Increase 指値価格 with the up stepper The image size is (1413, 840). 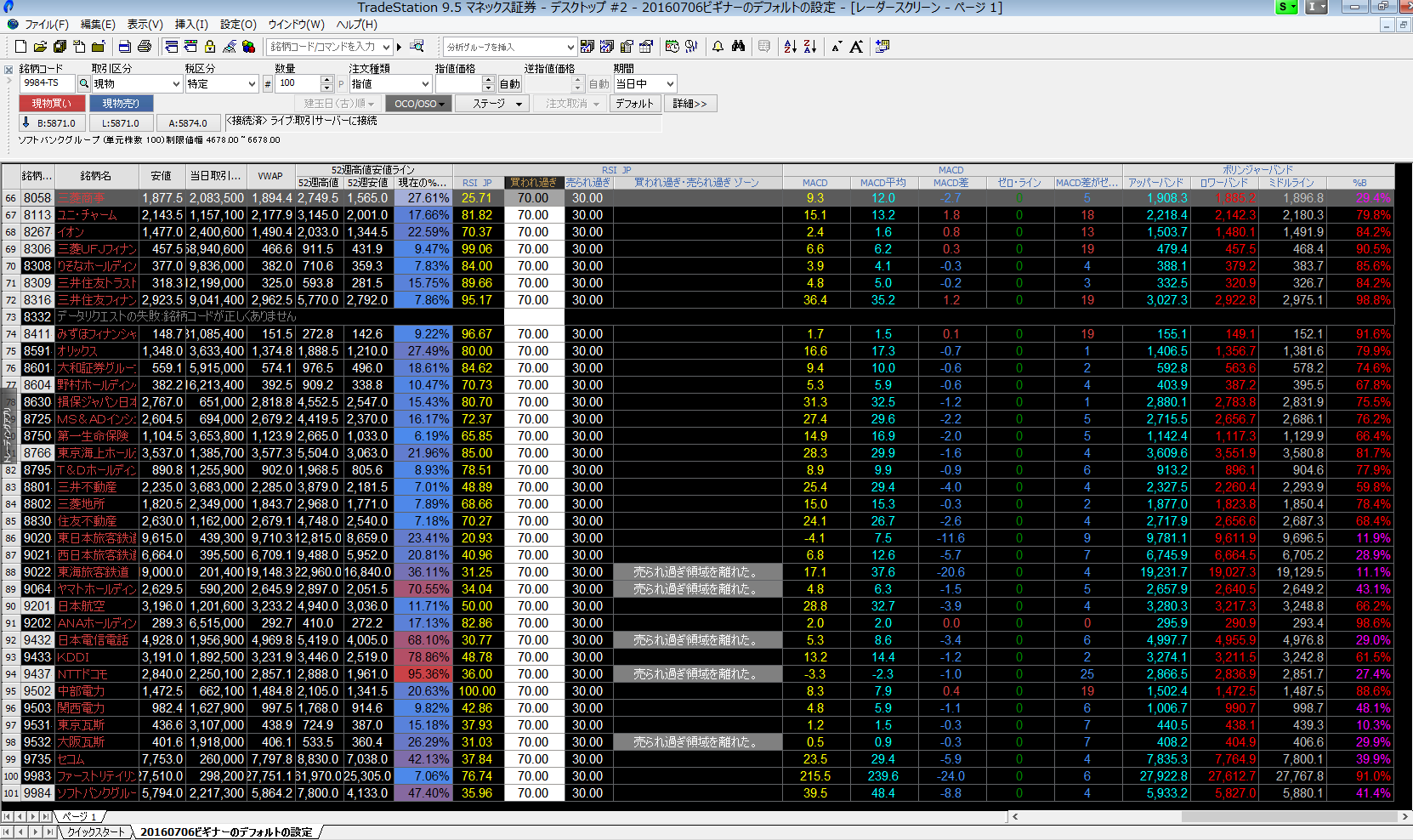point(488,80)
